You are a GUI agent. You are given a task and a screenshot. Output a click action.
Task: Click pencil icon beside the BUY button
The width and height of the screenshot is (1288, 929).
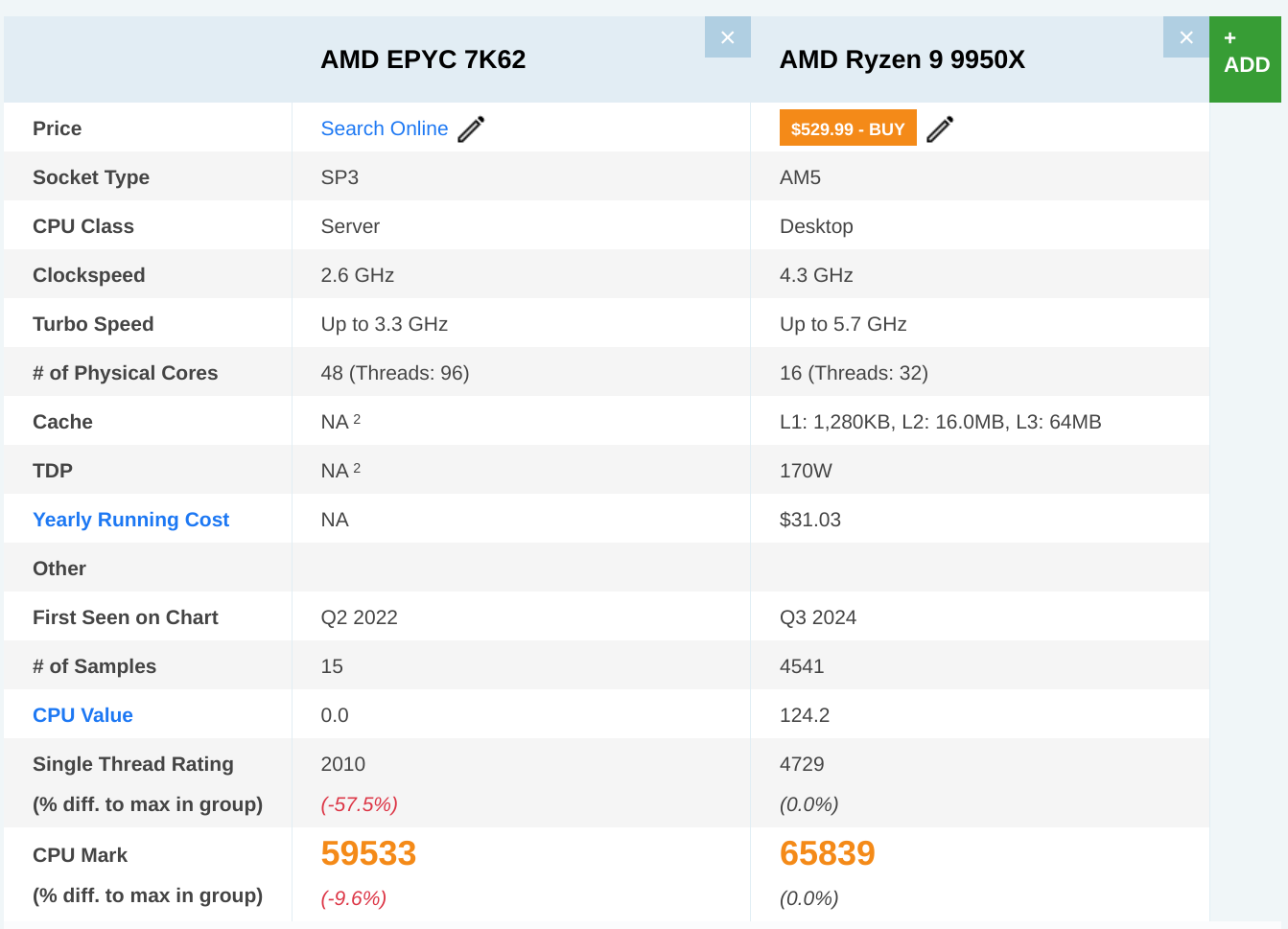940,128
